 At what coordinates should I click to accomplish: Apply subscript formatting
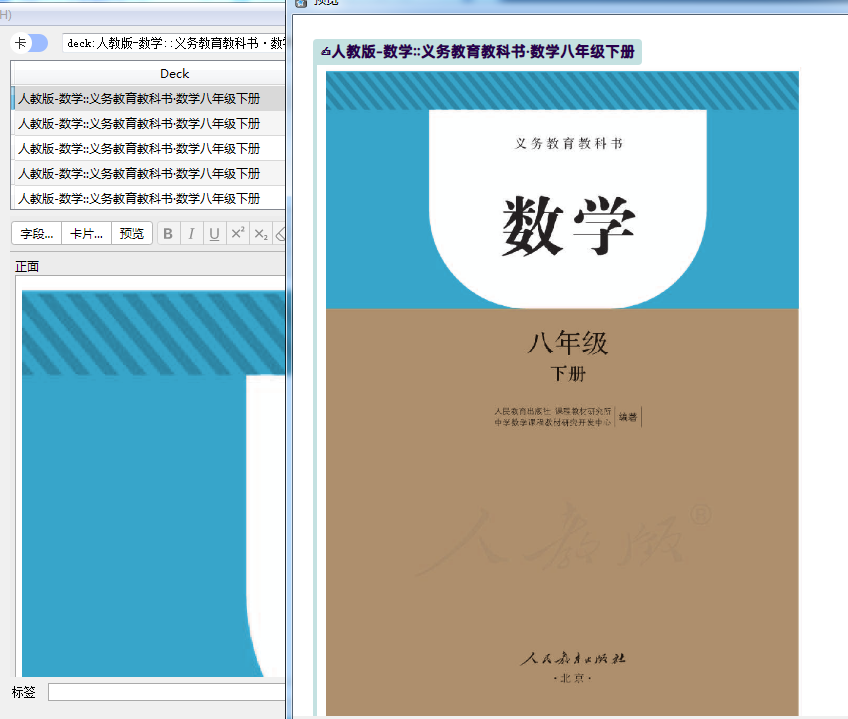click(x=261, y=234)
